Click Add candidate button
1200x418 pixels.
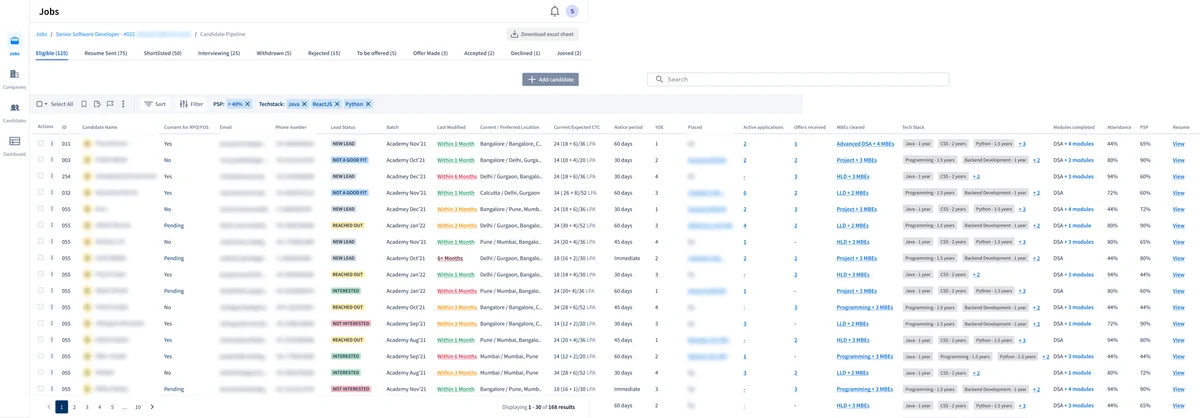tap(550, 79)
